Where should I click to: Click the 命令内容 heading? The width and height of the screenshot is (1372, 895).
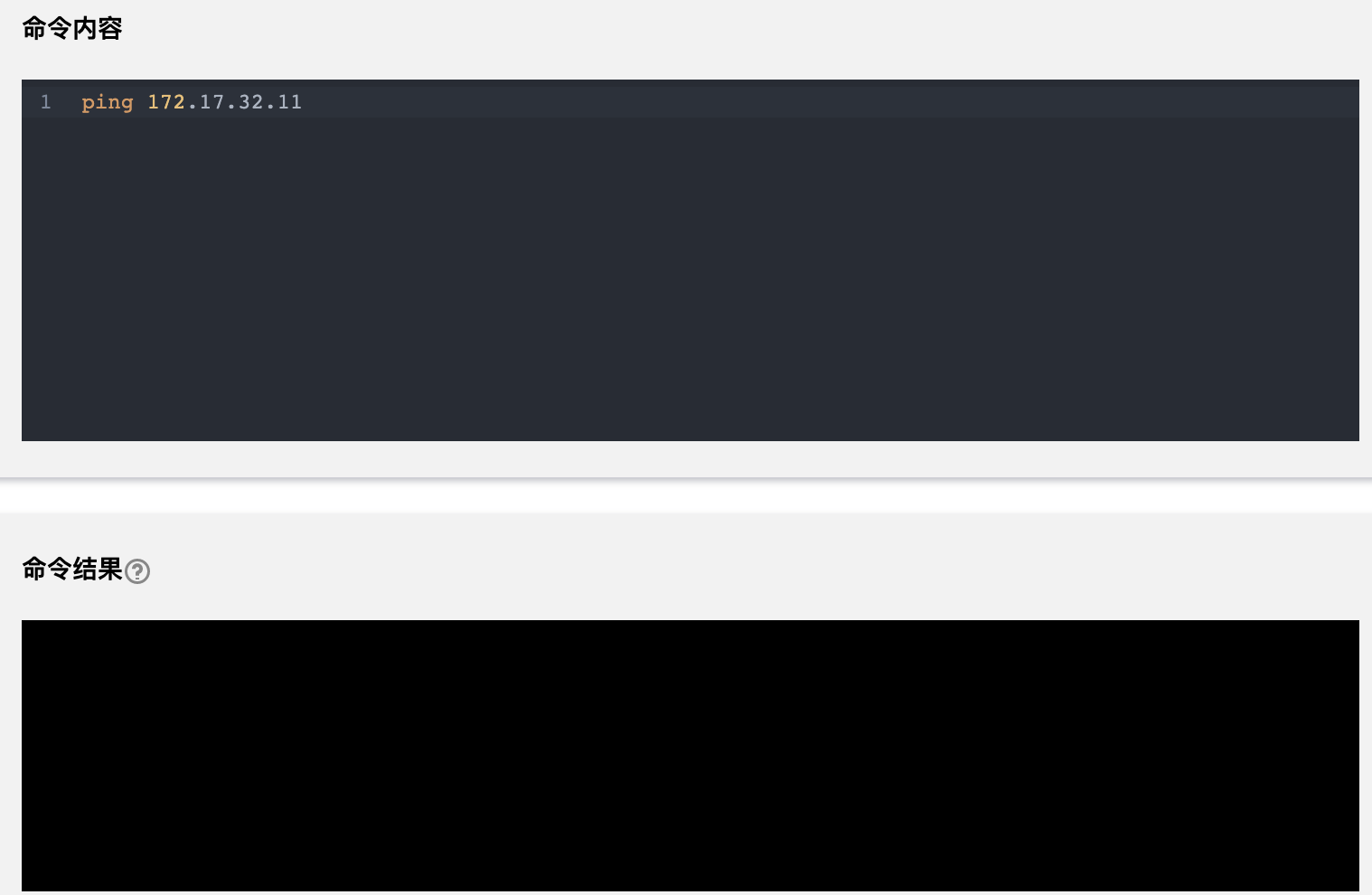coord(72,29)
